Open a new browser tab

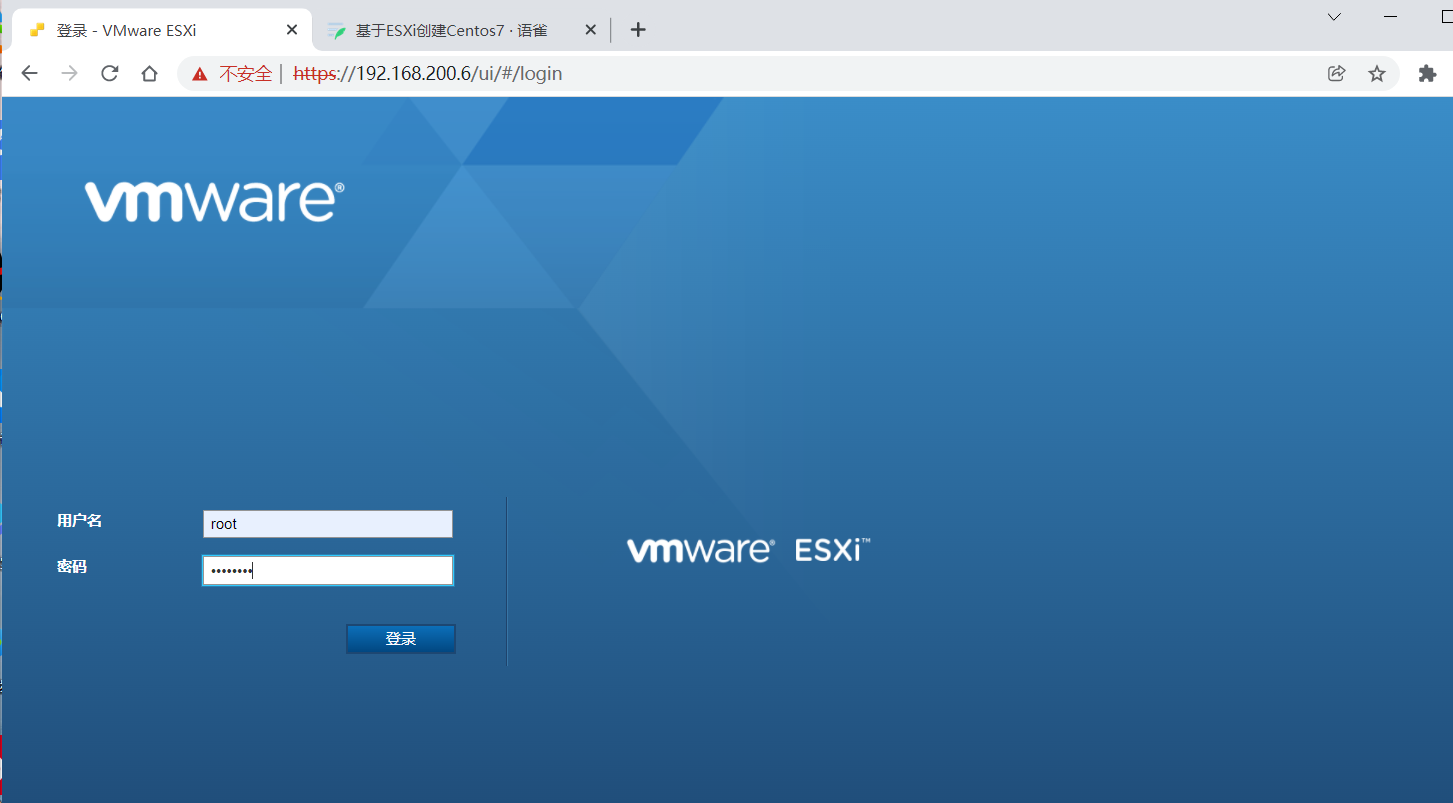tap(638, 30)
